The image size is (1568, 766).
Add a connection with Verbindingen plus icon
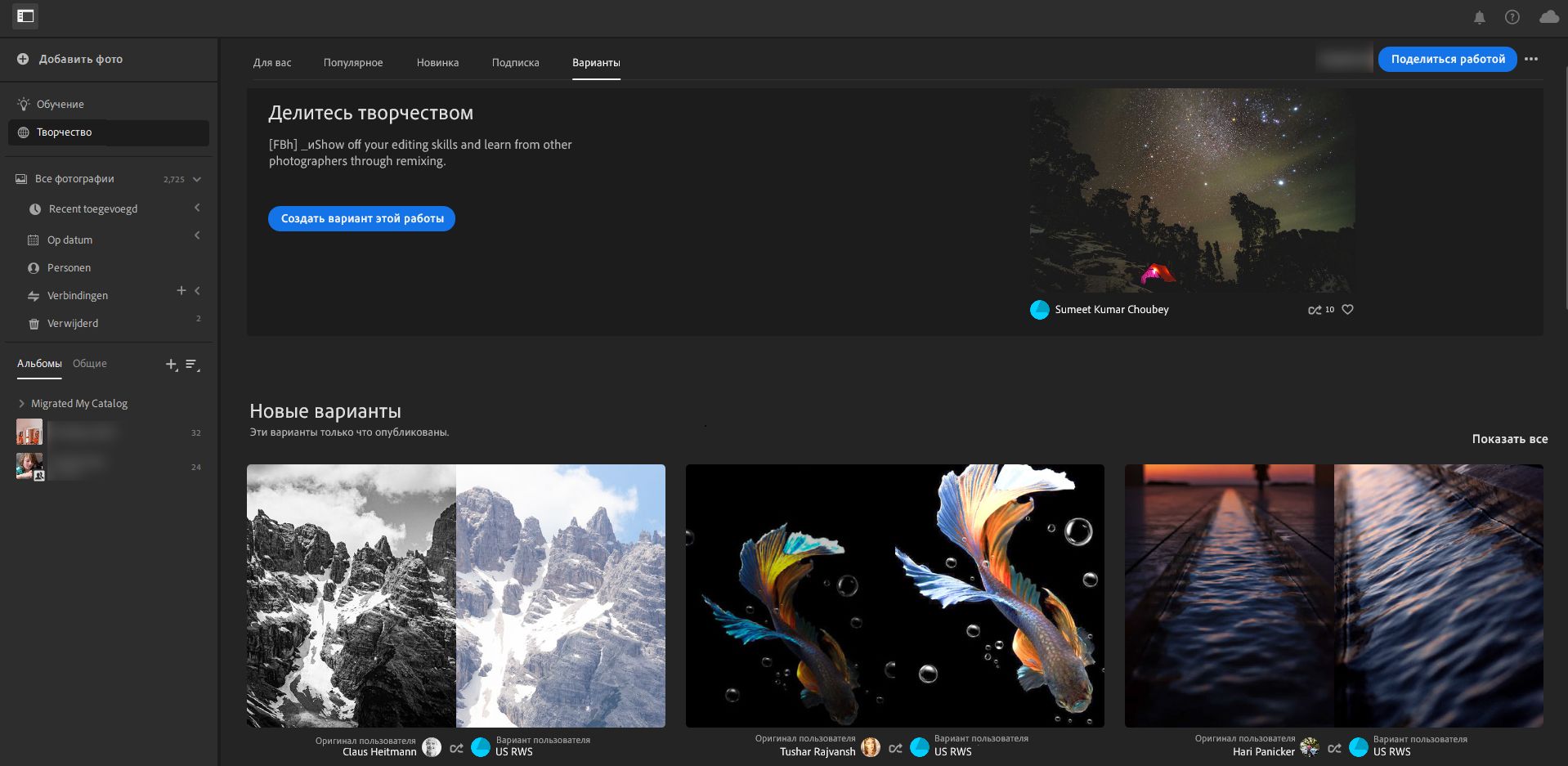pos(181,290)
